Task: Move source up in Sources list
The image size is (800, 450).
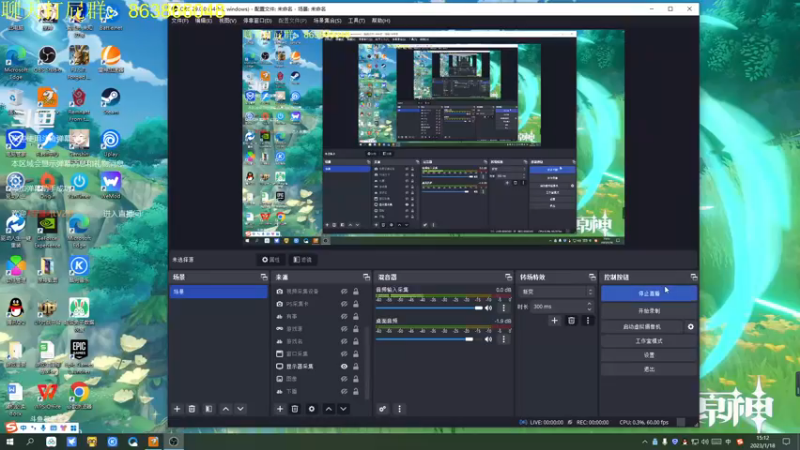Action: (329, 409)
